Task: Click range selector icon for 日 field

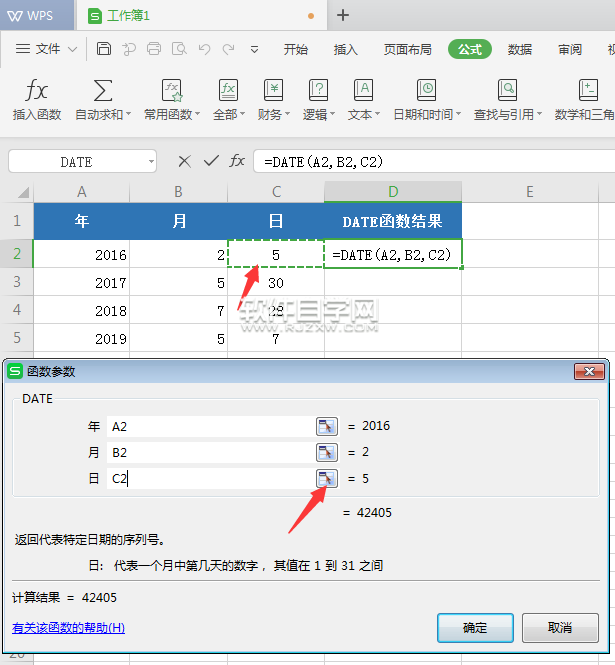Action: (327, 479)
